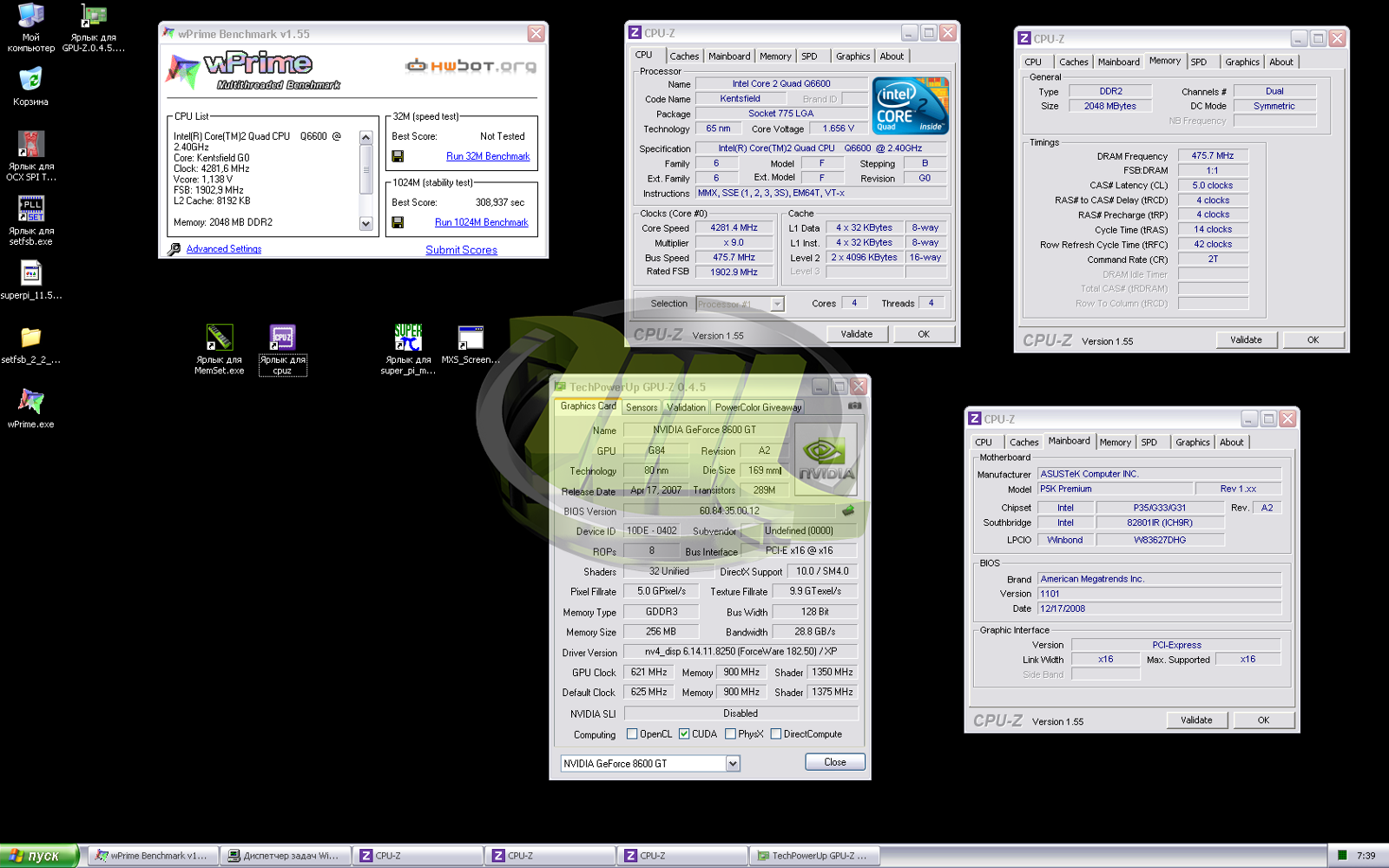Open the Validation tab in GPU-Z

[686, 407]
